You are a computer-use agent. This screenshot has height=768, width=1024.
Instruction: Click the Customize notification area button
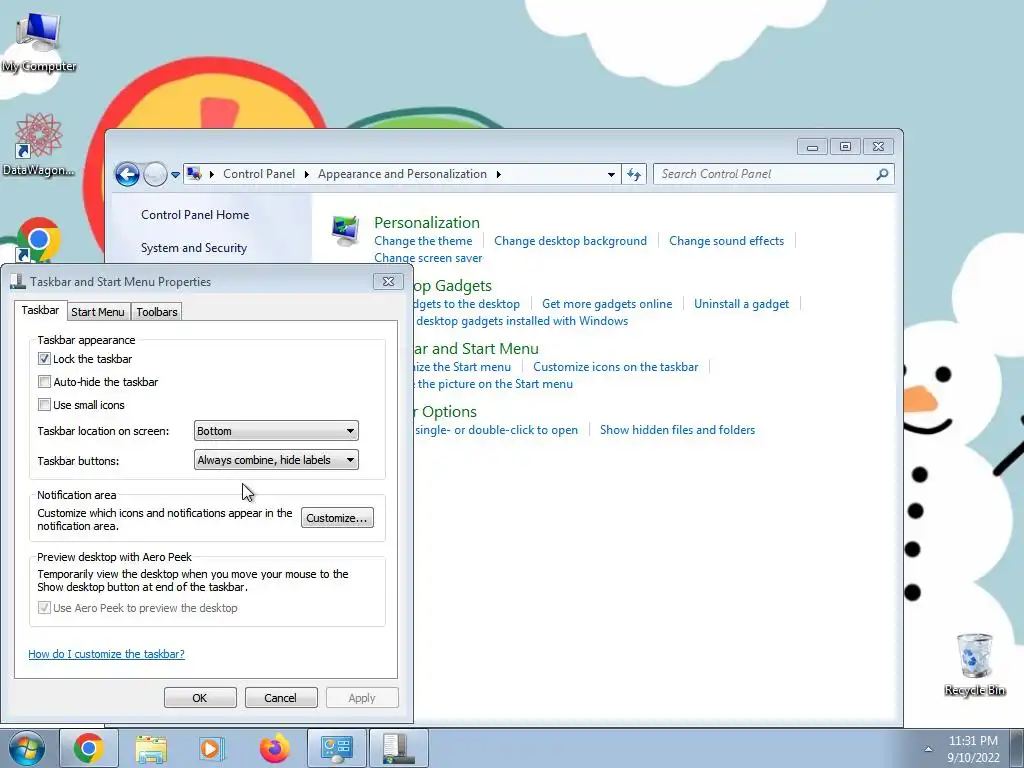tap(338, 518)
